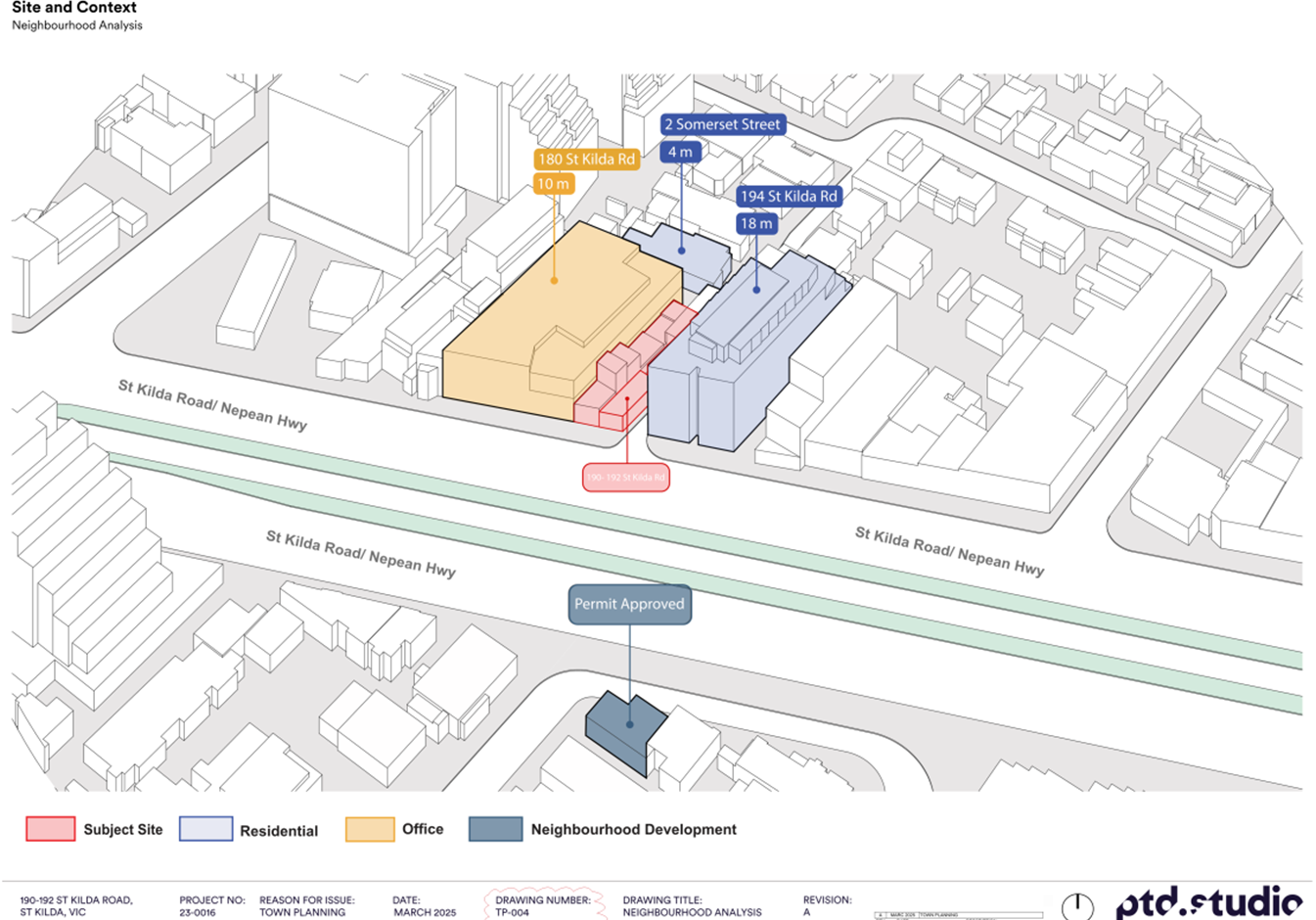Select the 2 Somerset Street label
Screen dimensions: 1316x920
[x=722, y=124]
